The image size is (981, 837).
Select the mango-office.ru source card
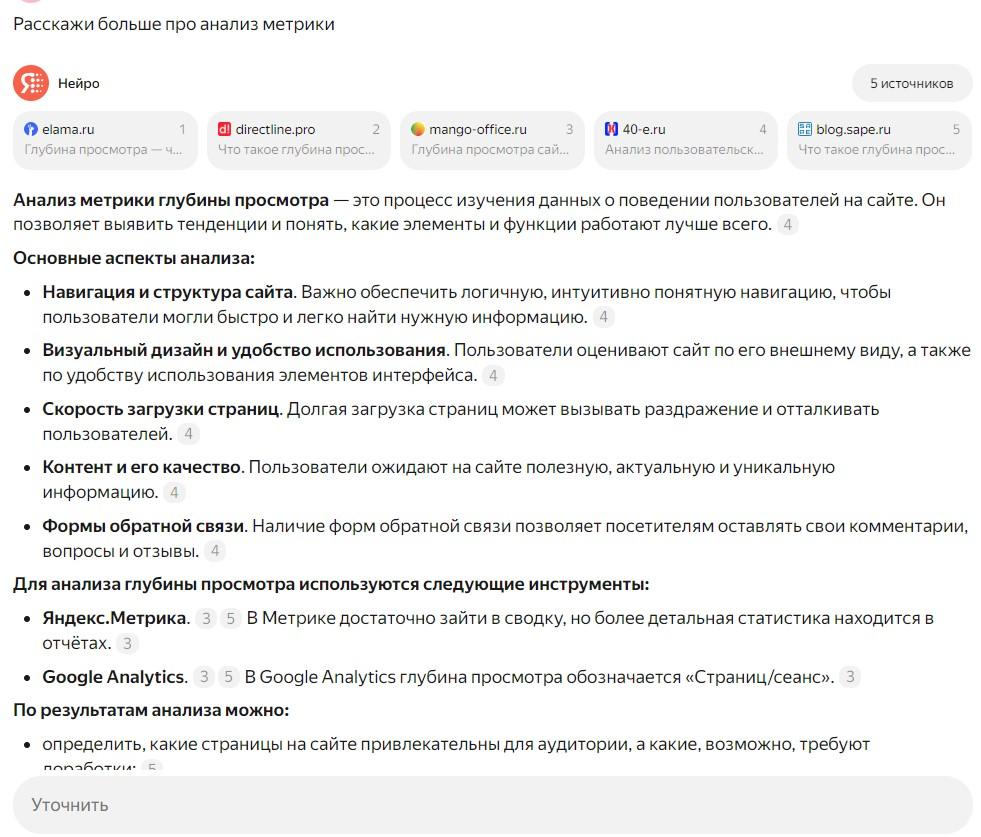point(490,140)
